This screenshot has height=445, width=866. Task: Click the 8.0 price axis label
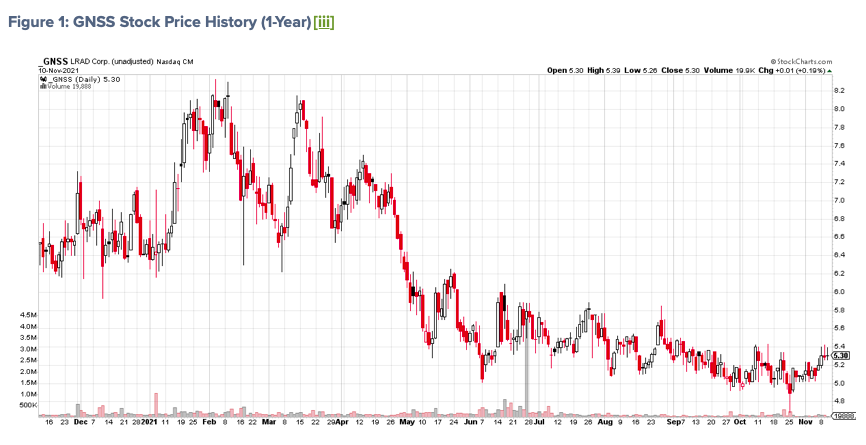pos(839,109)
